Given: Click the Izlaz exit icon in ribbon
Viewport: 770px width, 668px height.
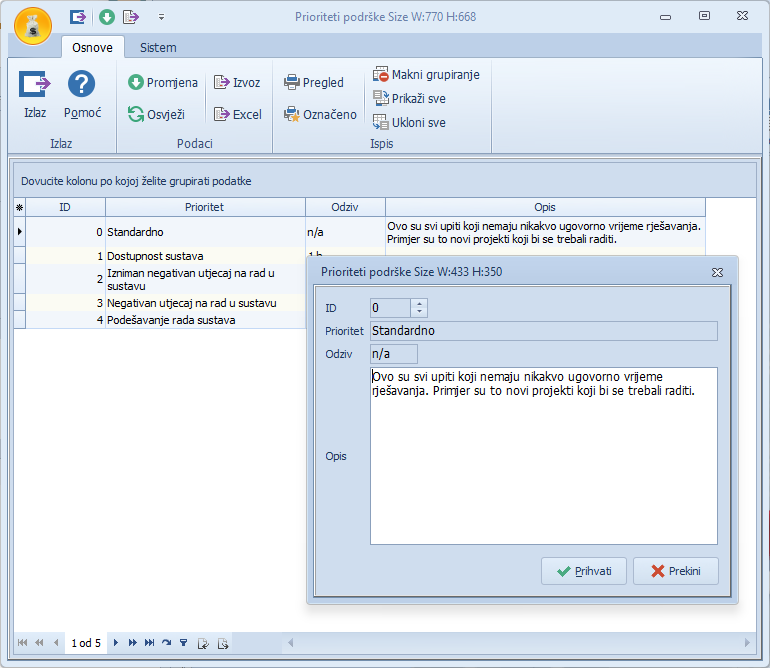Looking at the screenshot, I should (x=35, y=85).
